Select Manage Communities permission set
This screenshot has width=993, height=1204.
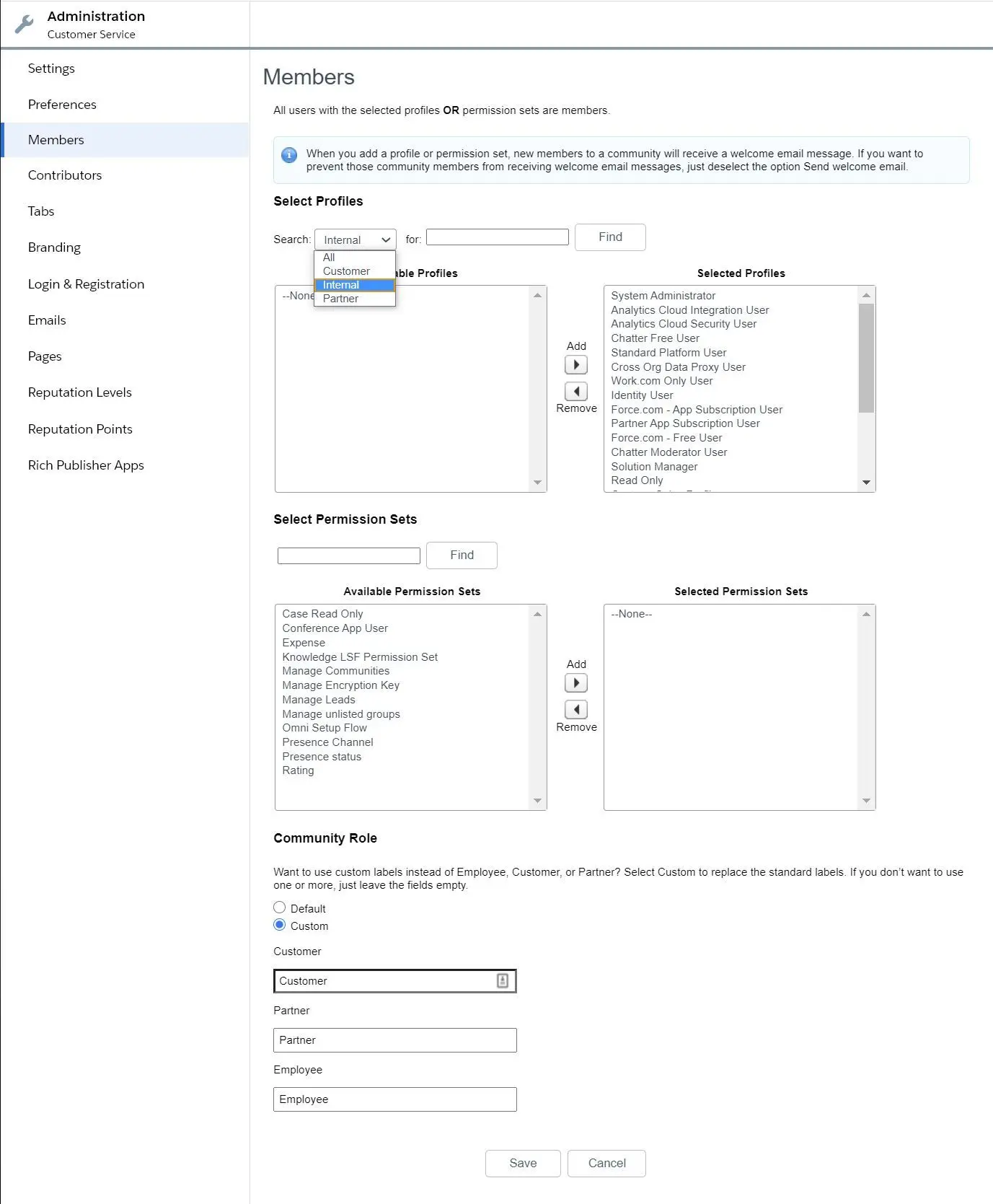coord(335,671)
